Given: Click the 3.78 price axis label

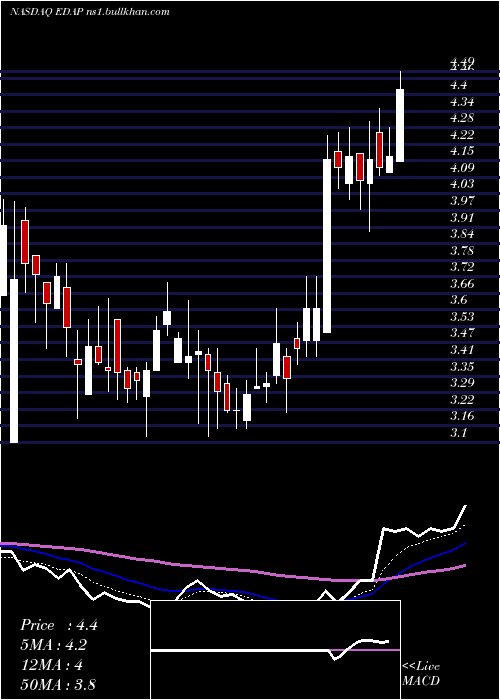Looking at the screenshot, I should 462,250.
